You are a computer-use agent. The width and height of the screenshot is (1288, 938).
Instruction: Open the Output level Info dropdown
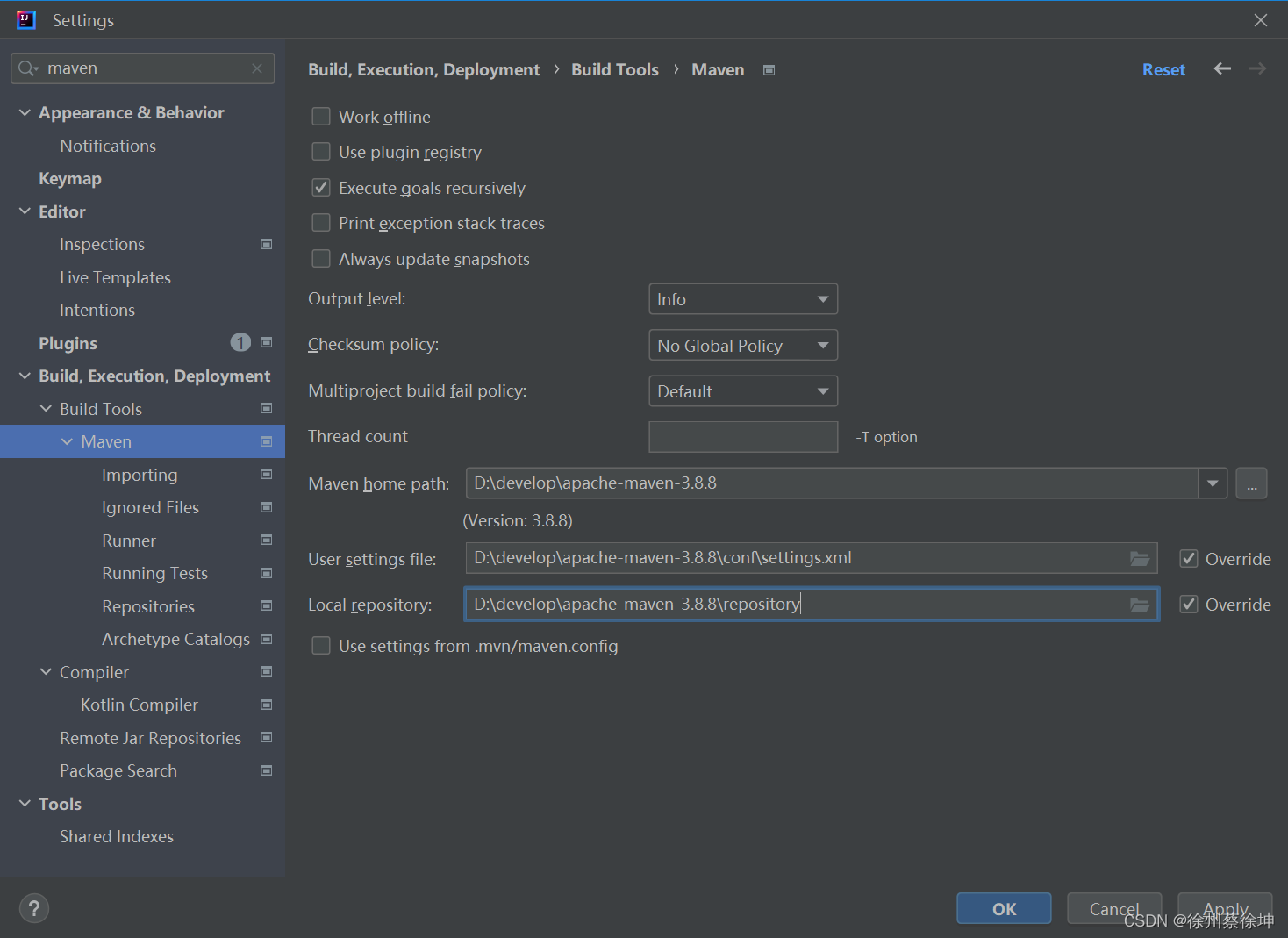(x=743, y=299)
